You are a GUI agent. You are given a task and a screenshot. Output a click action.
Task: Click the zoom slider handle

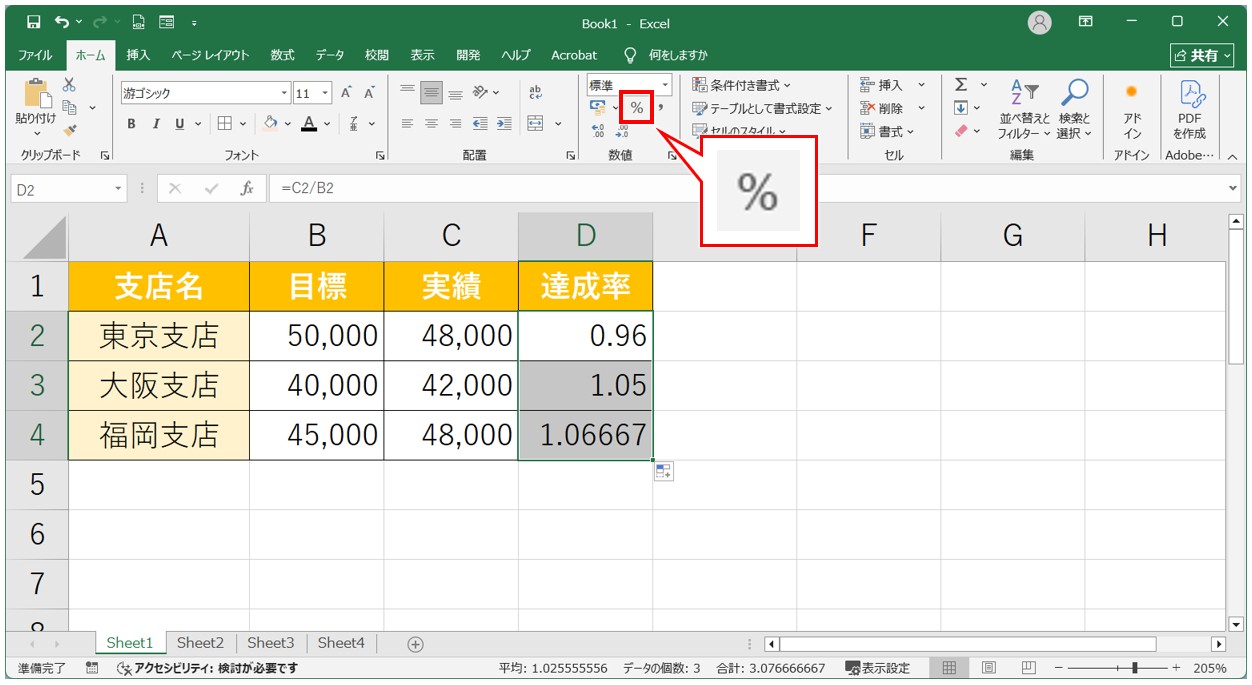point(1134,668)
